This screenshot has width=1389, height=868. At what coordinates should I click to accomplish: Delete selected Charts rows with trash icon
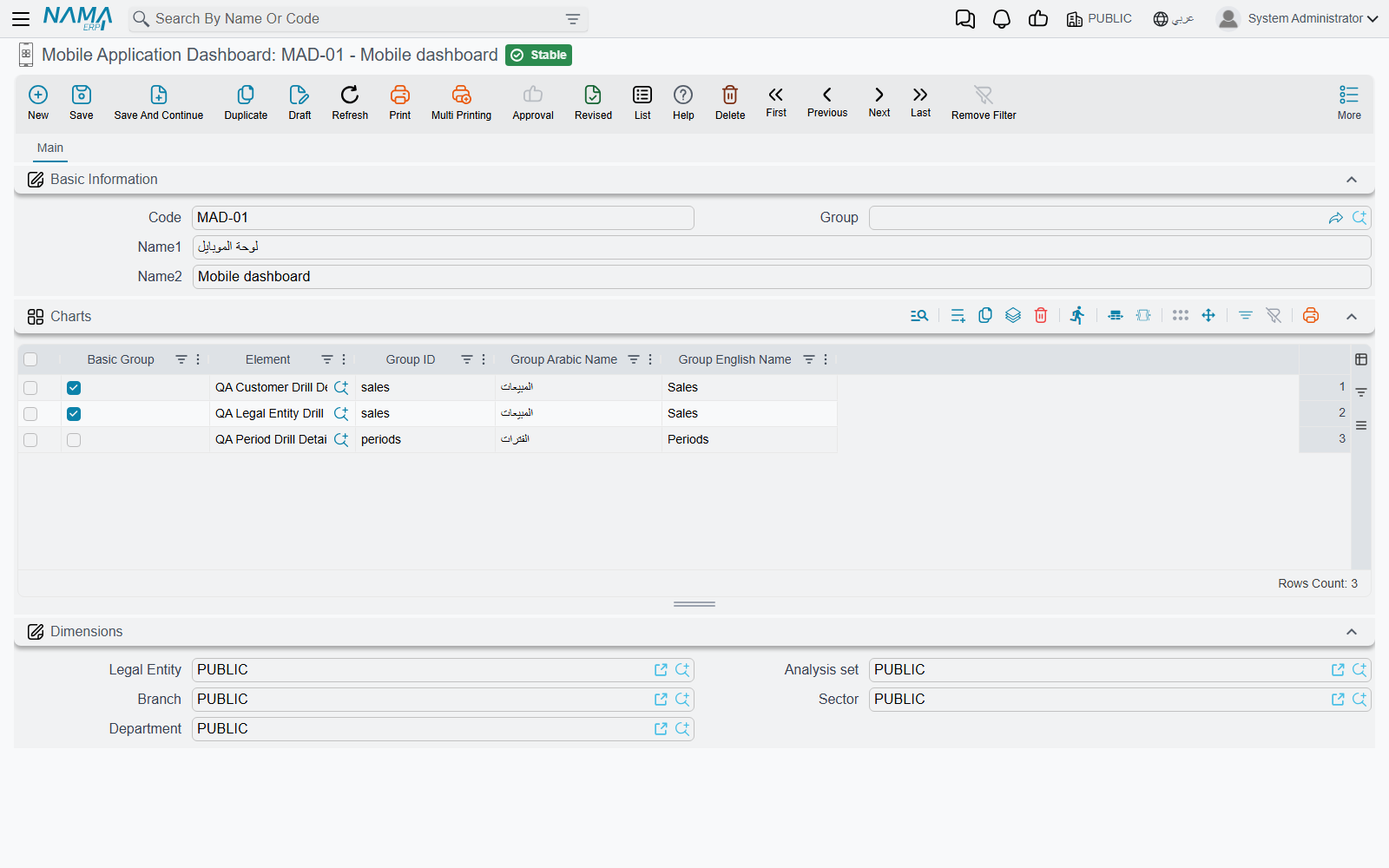click(1041, 316)
